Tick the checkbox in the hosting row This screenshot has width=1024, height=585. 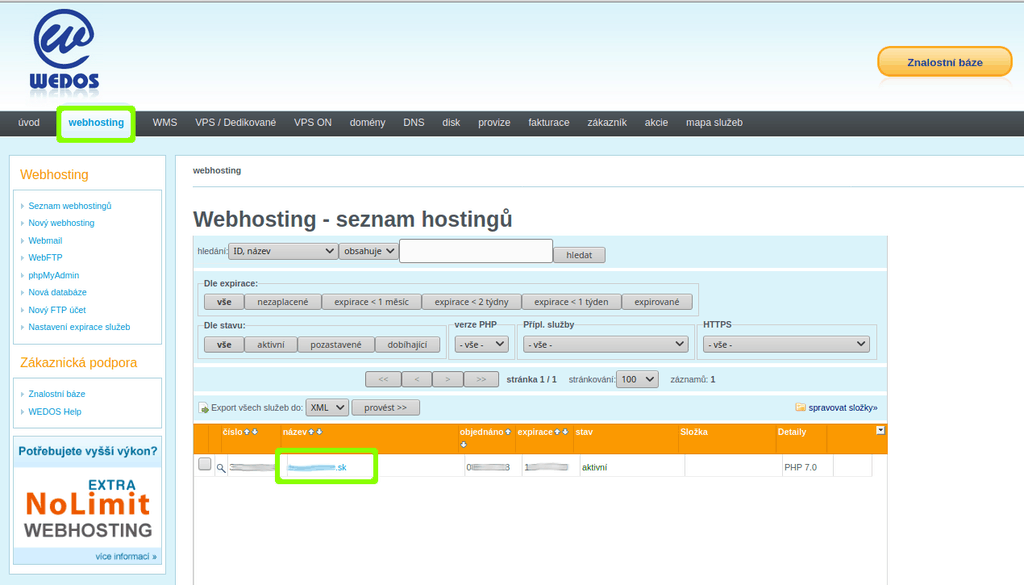point(204,464)
